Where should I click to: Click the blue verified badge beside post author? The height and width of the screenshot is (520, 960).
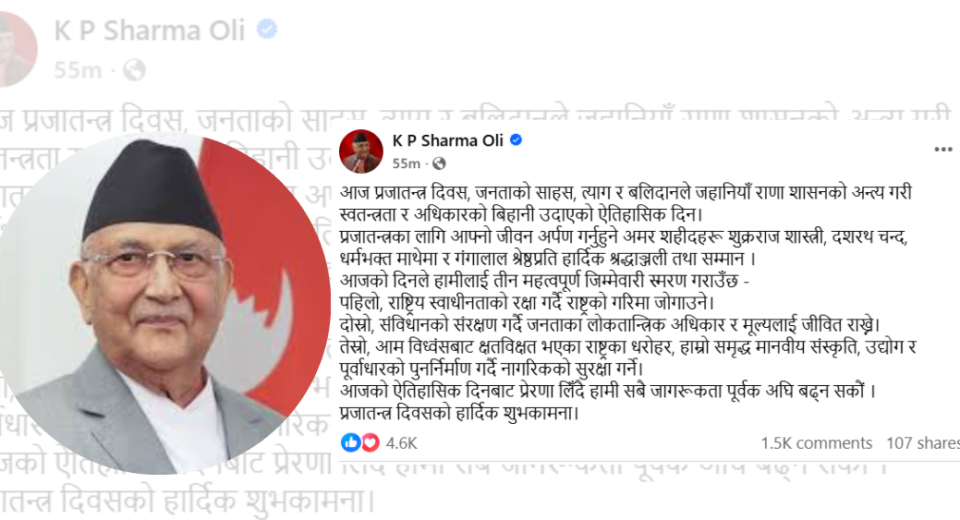pyautogui.click(x=516, y=140)
